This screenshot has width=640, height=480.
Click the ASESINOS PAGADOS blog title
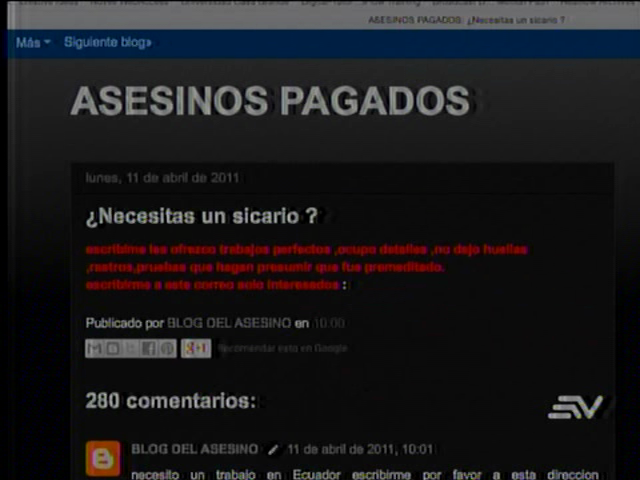270,101
